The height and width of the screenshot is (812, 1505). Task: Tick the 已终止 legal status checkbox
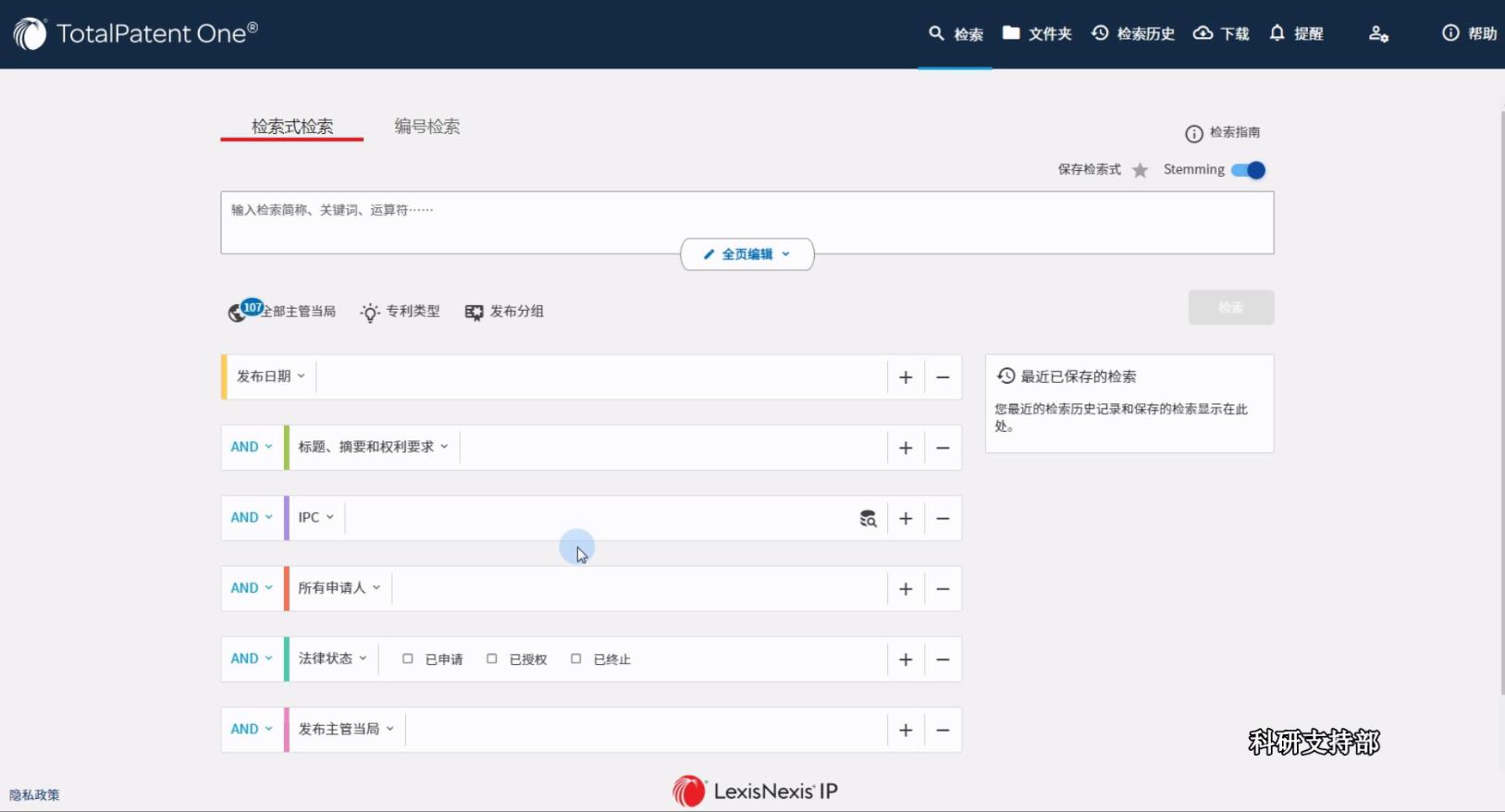tap(576, 659)
